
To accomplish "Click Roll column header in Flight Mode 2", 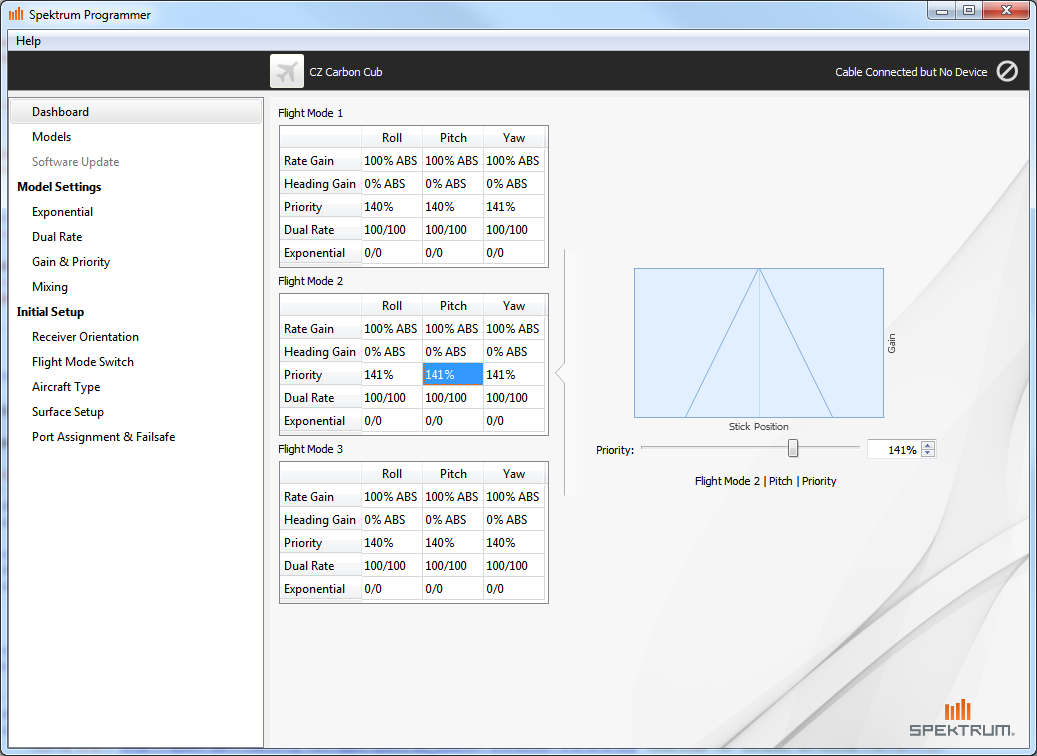I will coord(392,306).
